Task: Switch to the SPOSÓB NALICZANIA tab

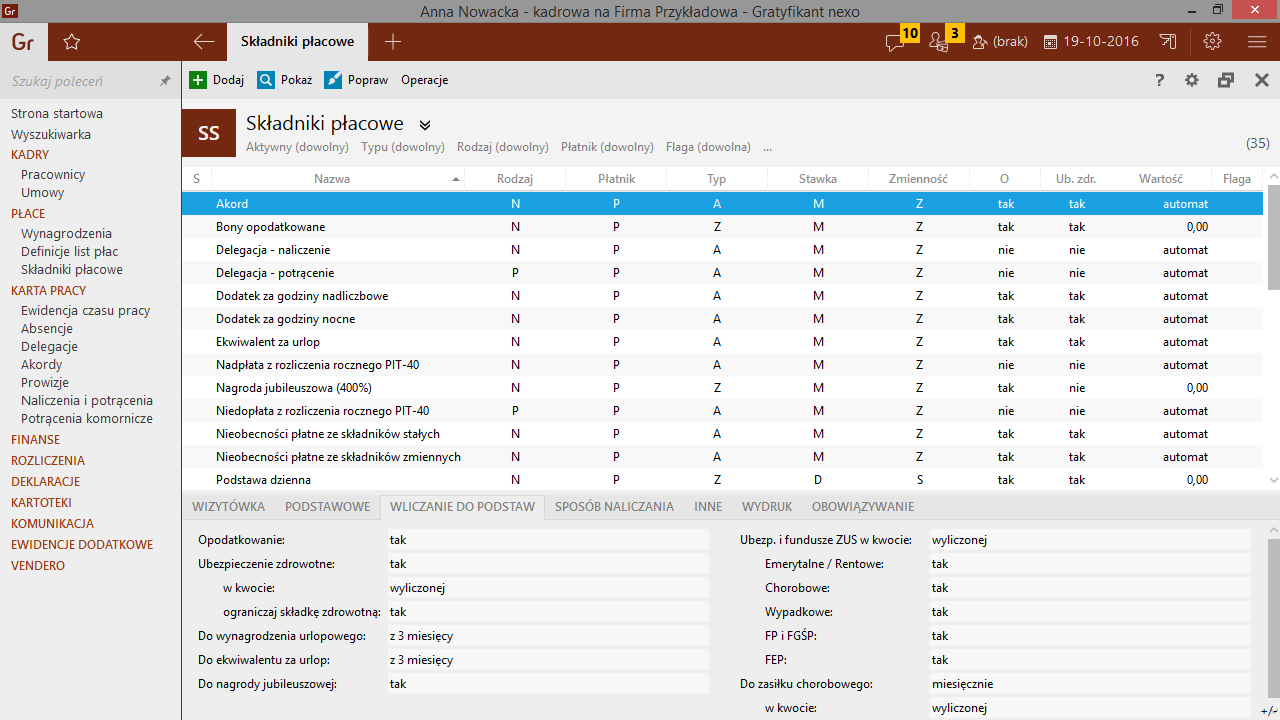Action: (x=614, y=507)
